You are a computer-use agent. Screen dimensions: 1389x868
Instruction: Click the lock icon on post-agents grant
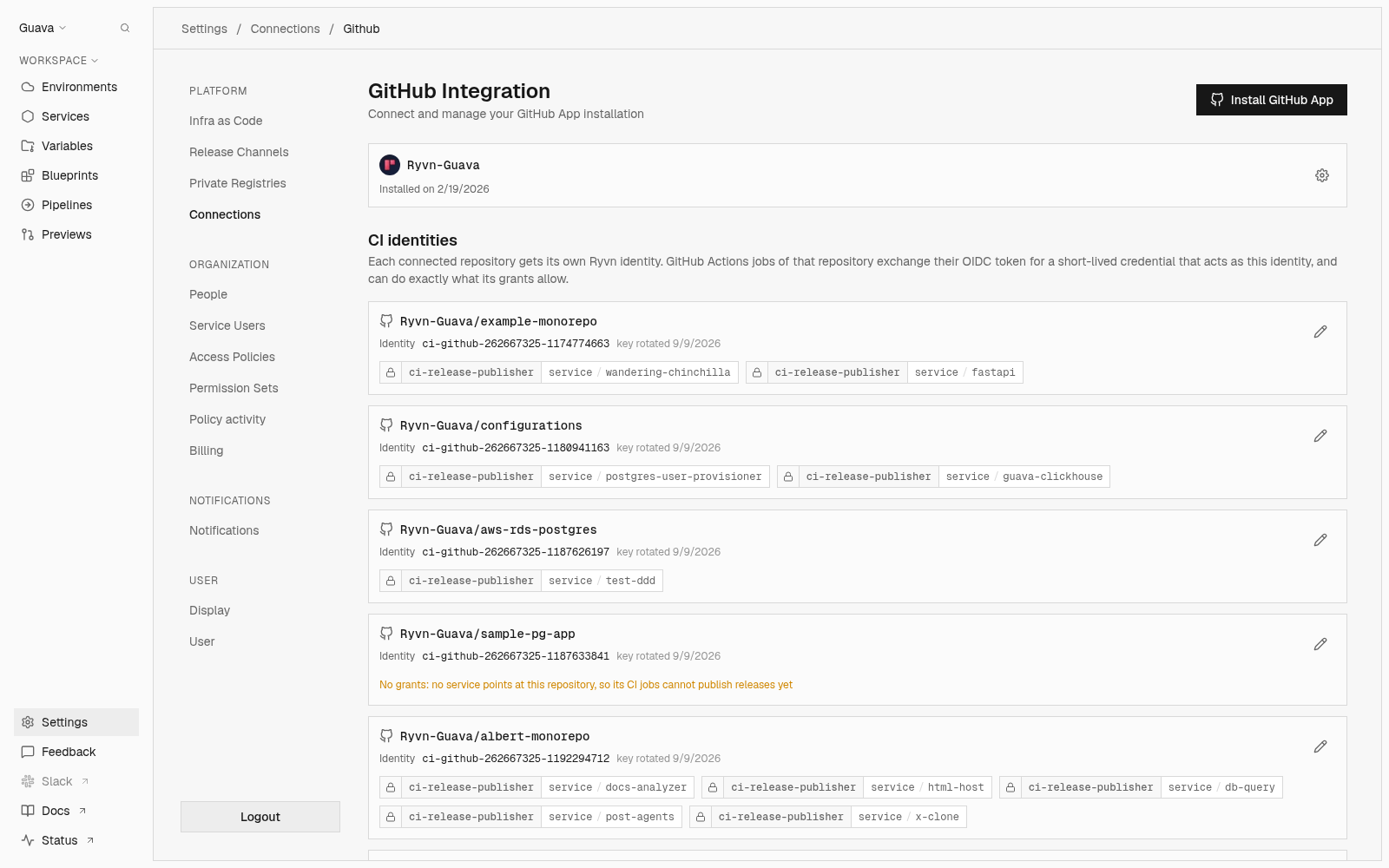pos(391,817)
